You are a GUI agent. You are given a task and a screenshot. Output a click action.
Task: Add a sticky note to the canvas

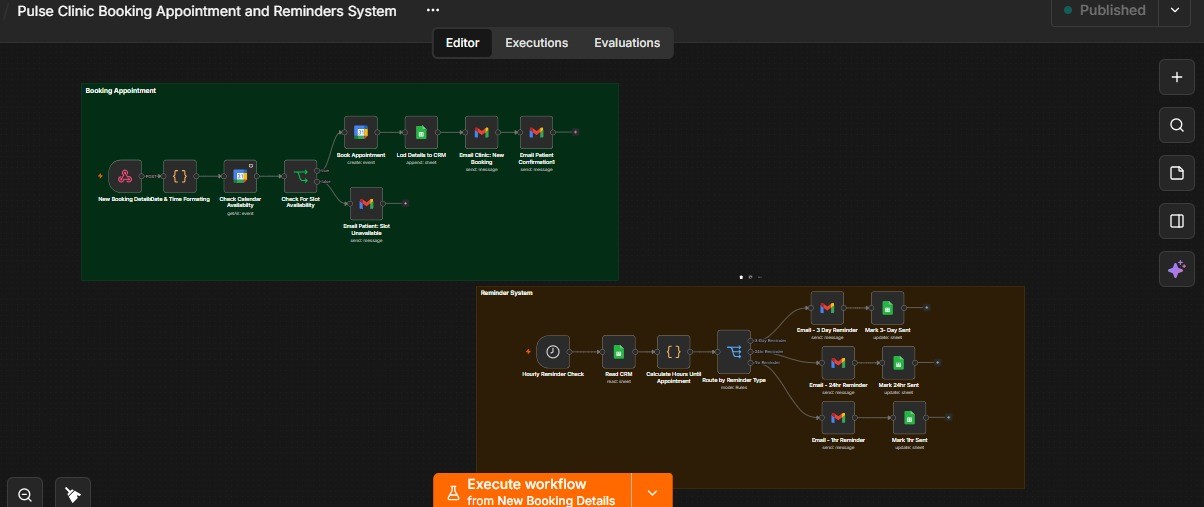(x=1177, y=173)
